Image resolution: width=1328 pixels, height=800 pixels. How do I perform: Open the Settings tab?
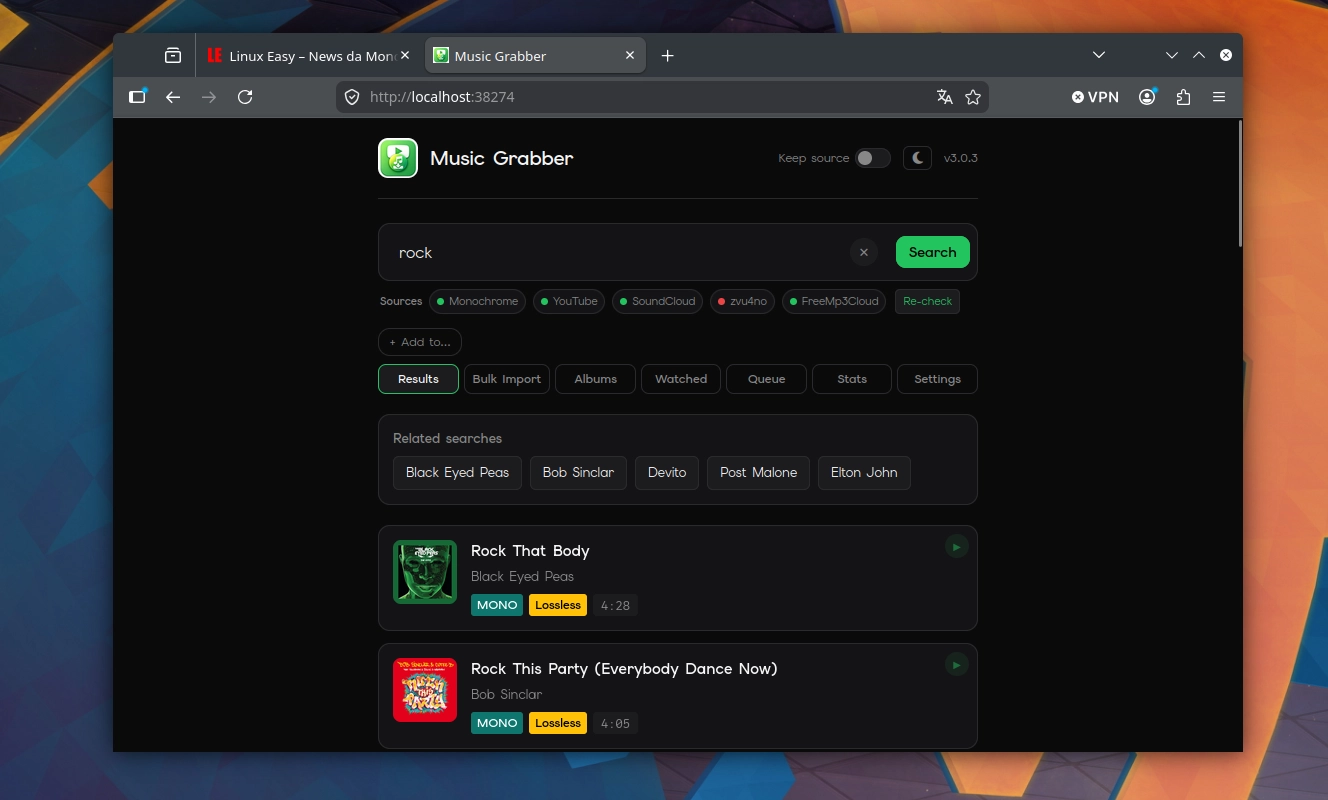937,379
